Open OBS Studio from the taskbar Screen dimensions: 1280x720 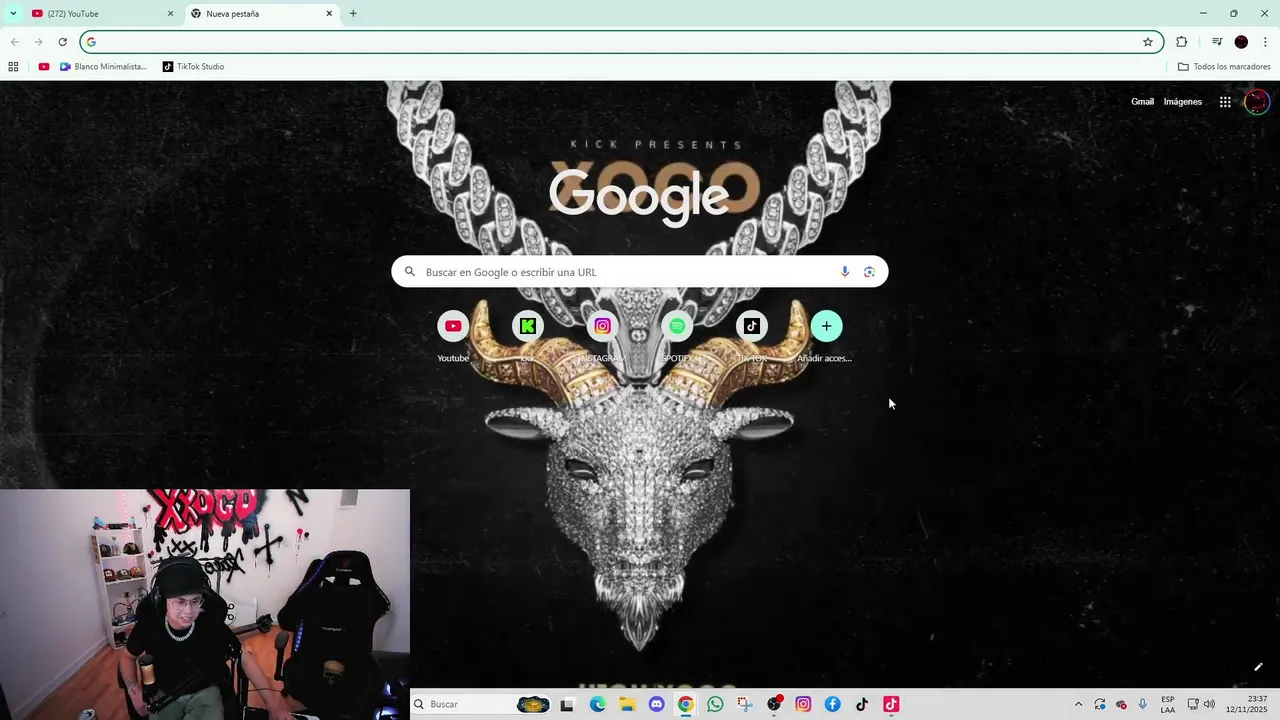774,704
